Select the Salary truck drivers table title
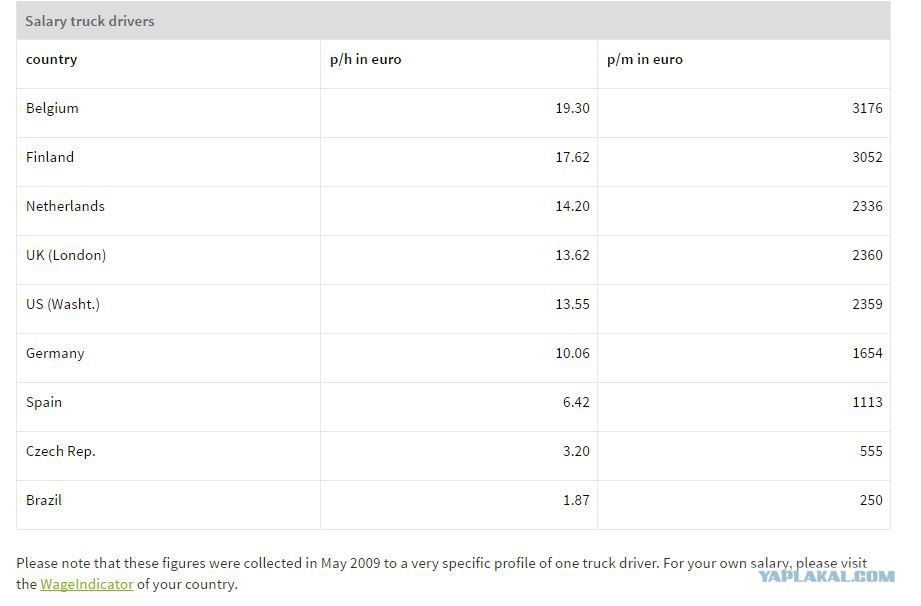This screenshot has height=606, width=921. pyautogui.click(x=90, y=21)
